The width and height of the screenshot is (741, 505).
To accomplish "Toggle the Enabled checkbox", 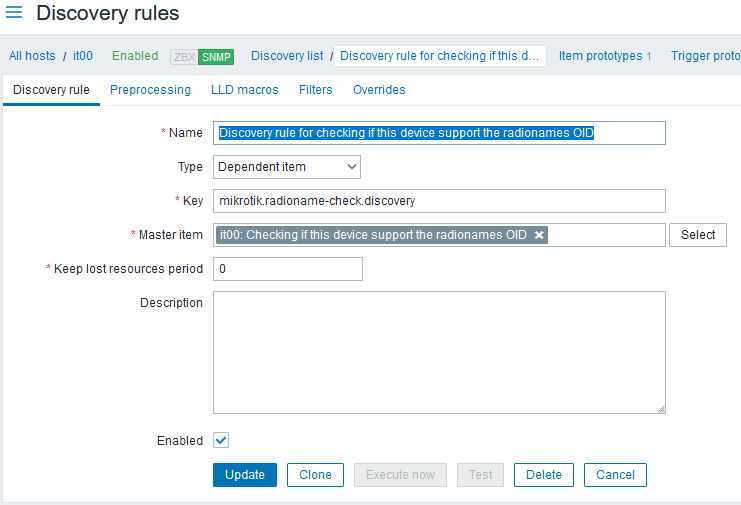I will point(221,440).
